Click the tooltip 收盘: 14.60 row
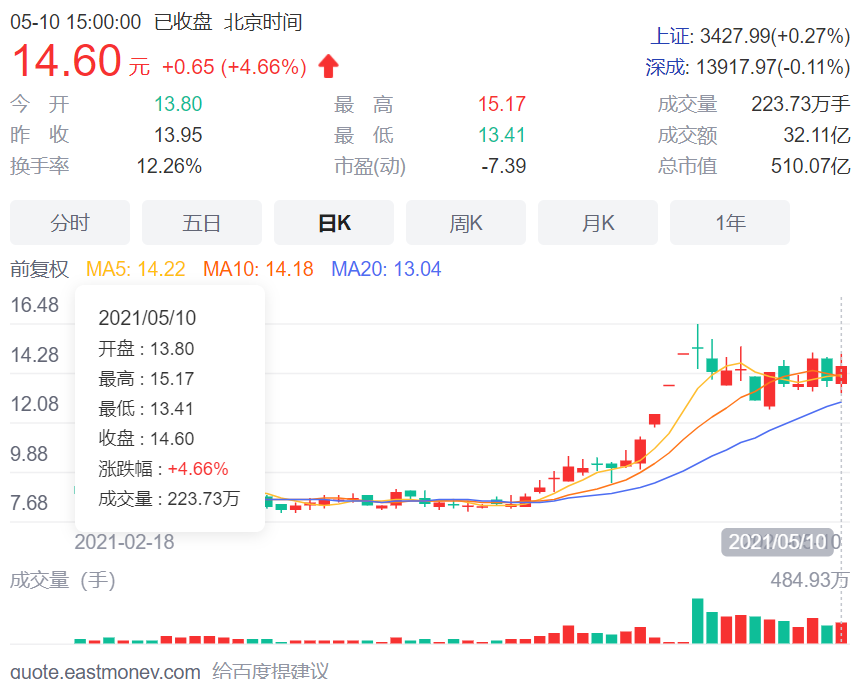Viewport: 860px width, 679px height. [x=146, y=439]
